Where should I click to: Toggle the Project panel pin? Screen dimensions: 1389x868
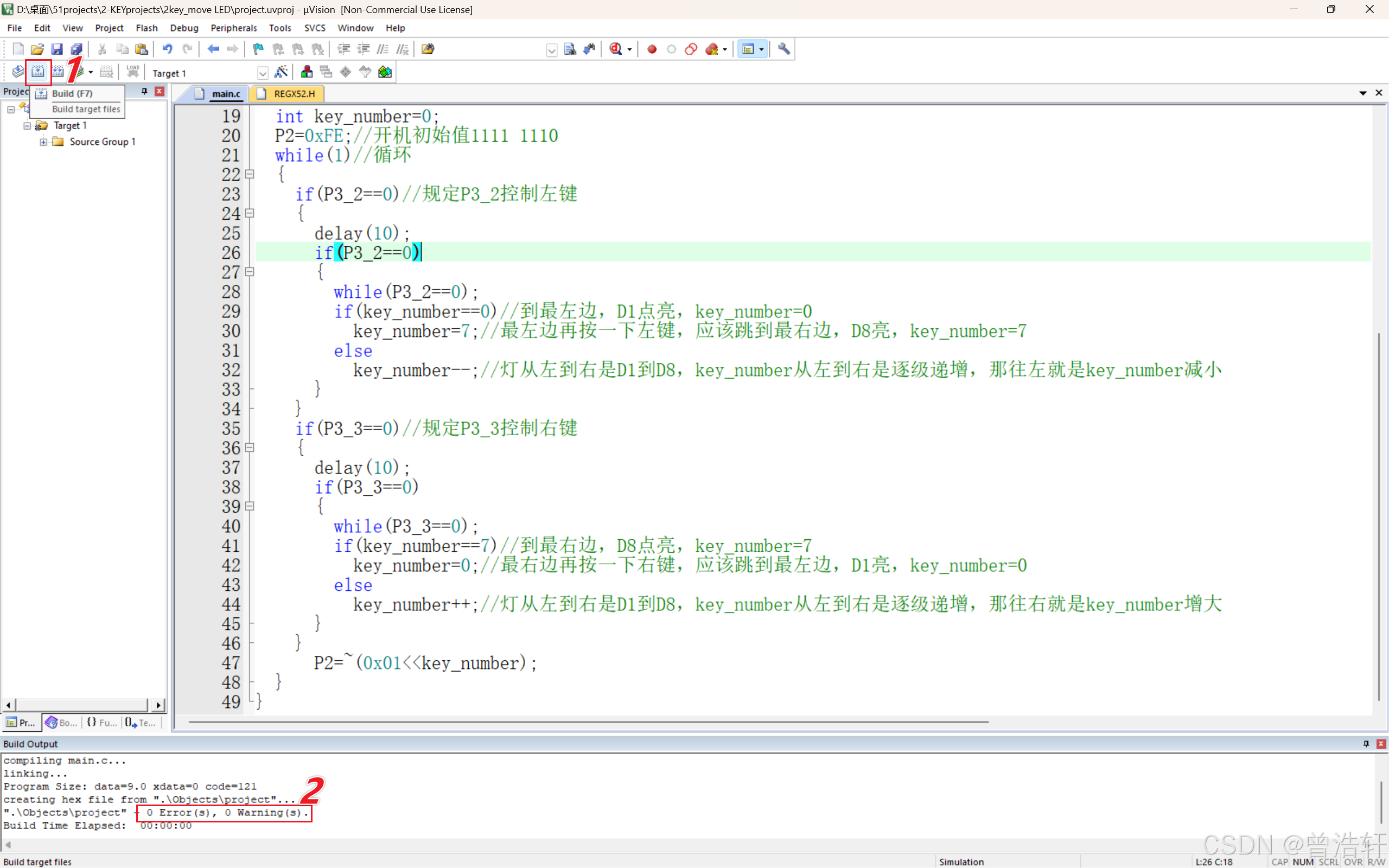(144, 91)
